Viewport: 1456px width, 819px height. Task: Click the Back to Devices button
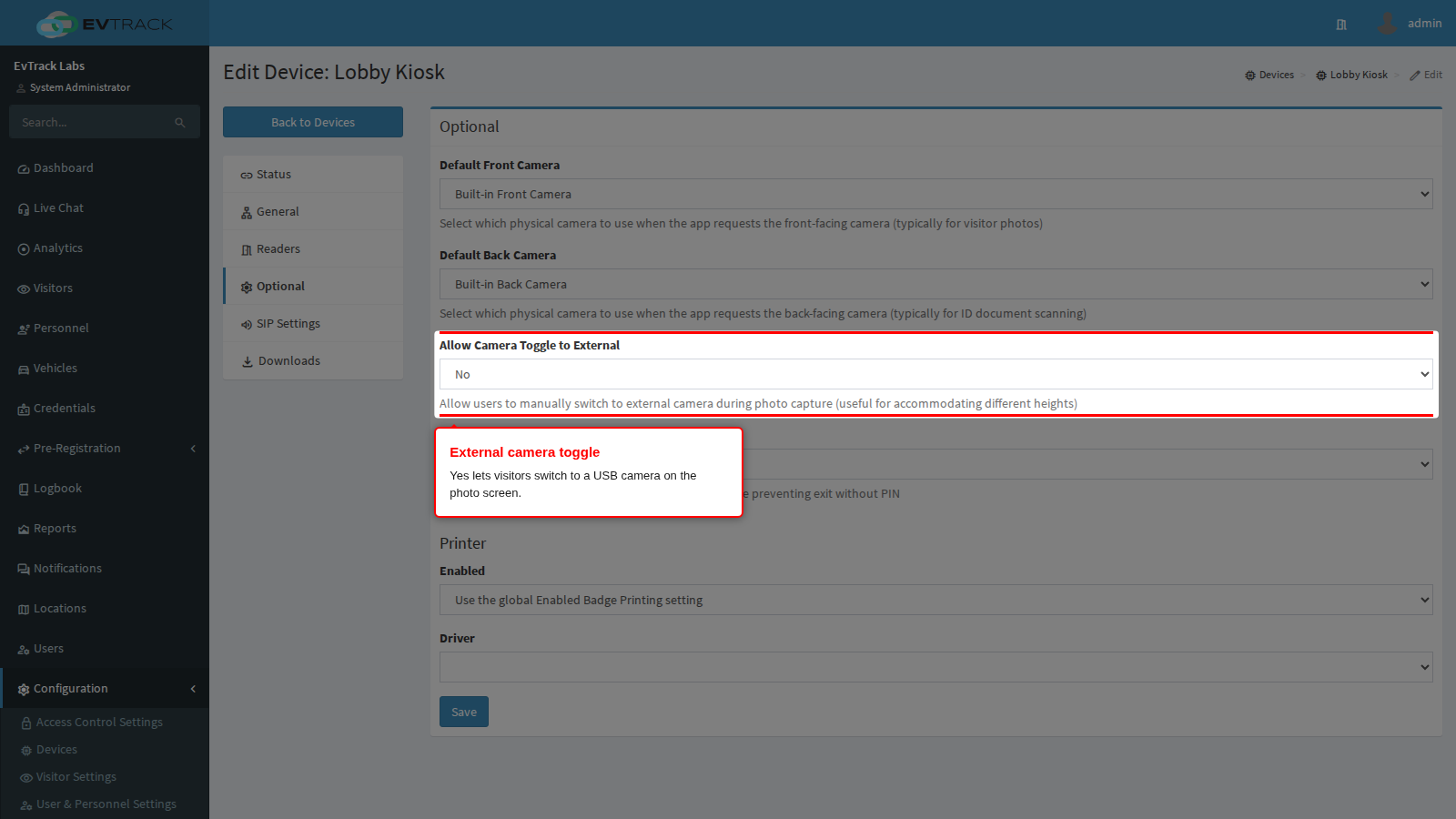pos(313,122)
